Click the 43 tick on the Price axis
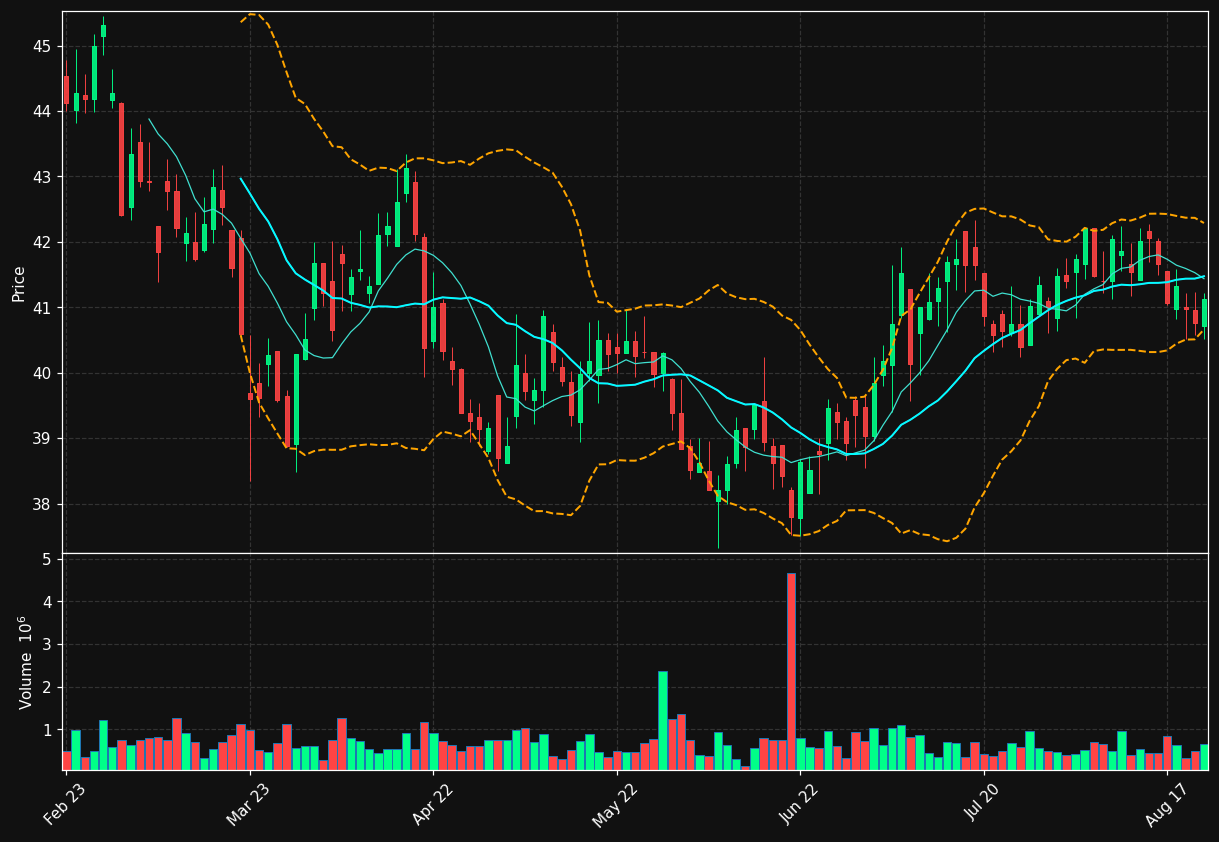 coord(43,177)
